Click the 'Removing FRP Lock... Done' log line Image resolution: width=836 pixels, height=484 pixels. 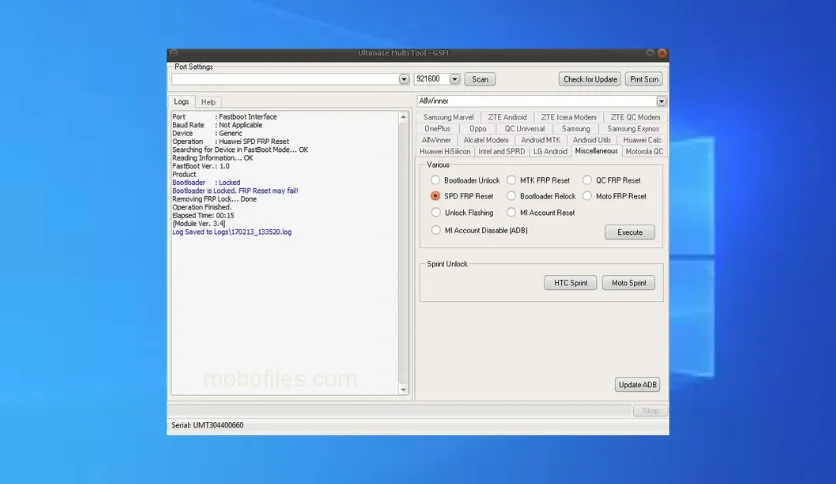[x=214, y=199]
